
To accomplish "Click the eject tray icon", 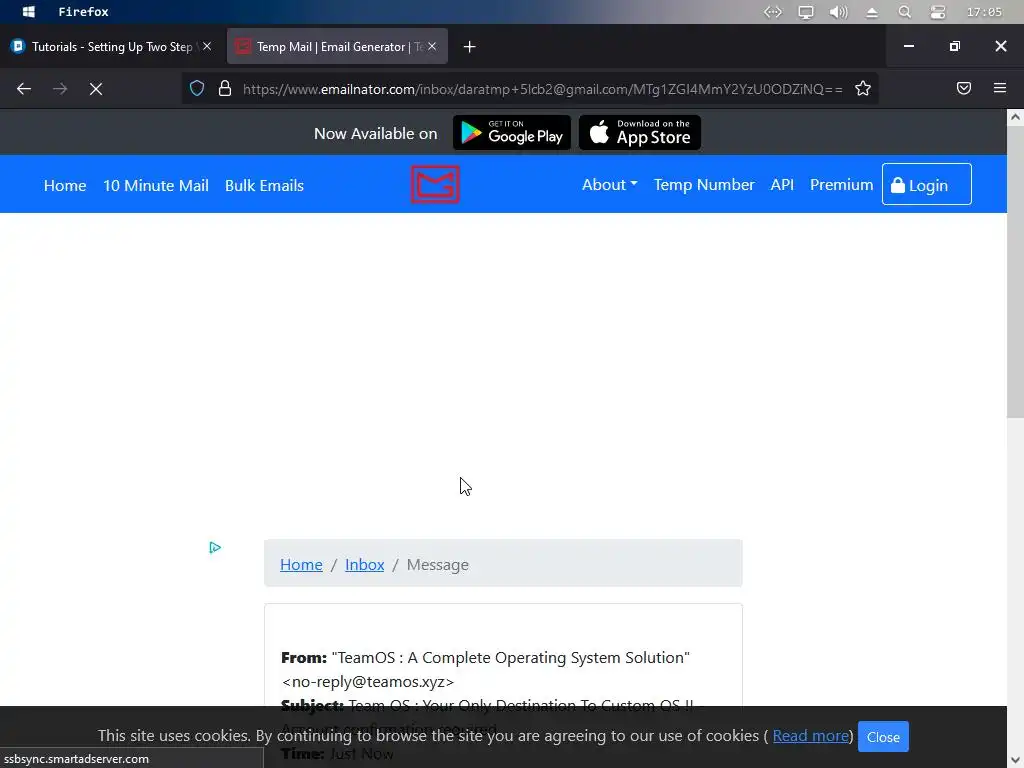I will pos(872,12).
